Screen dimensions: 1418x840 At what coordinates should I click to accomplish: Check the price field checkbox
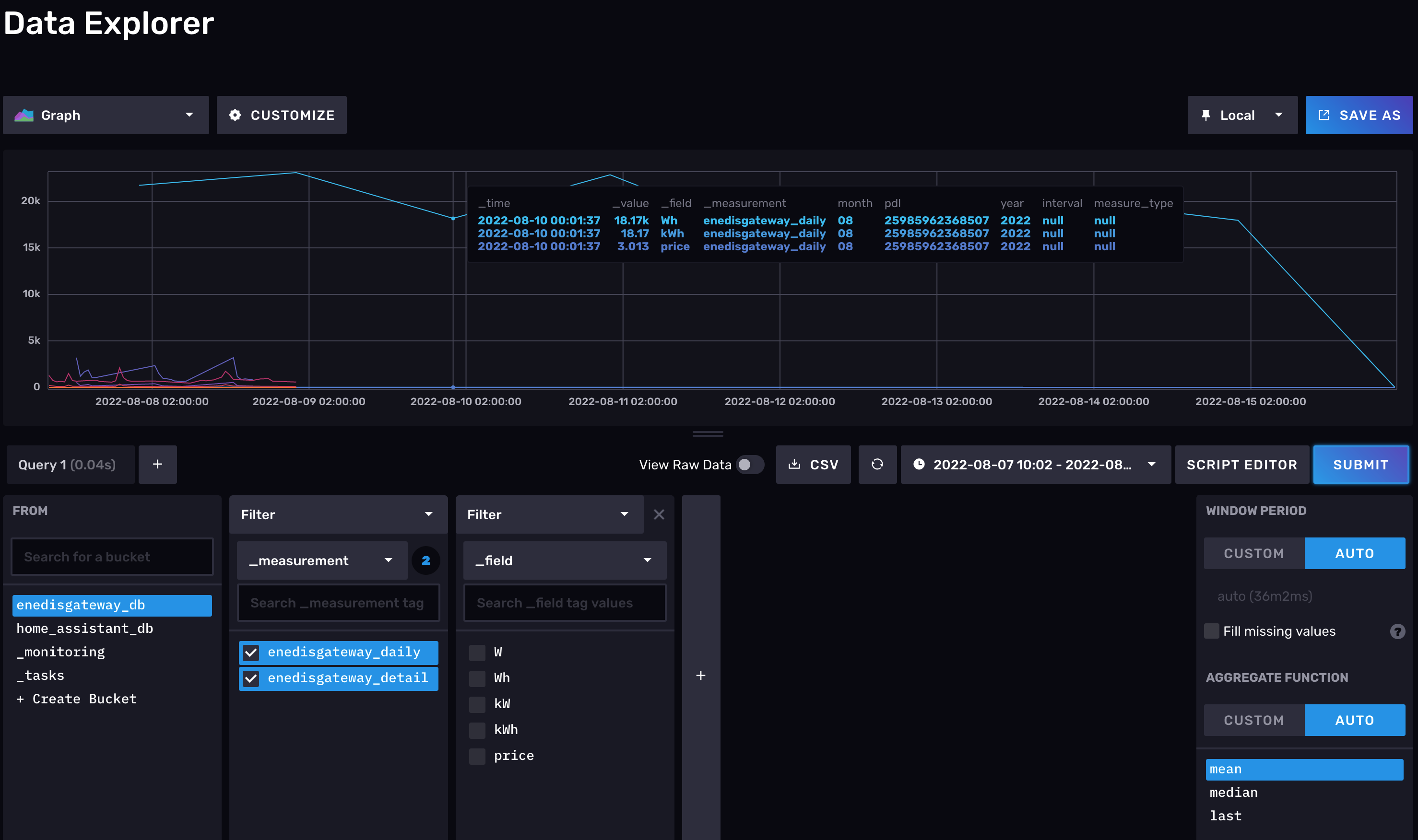[477, 756]
